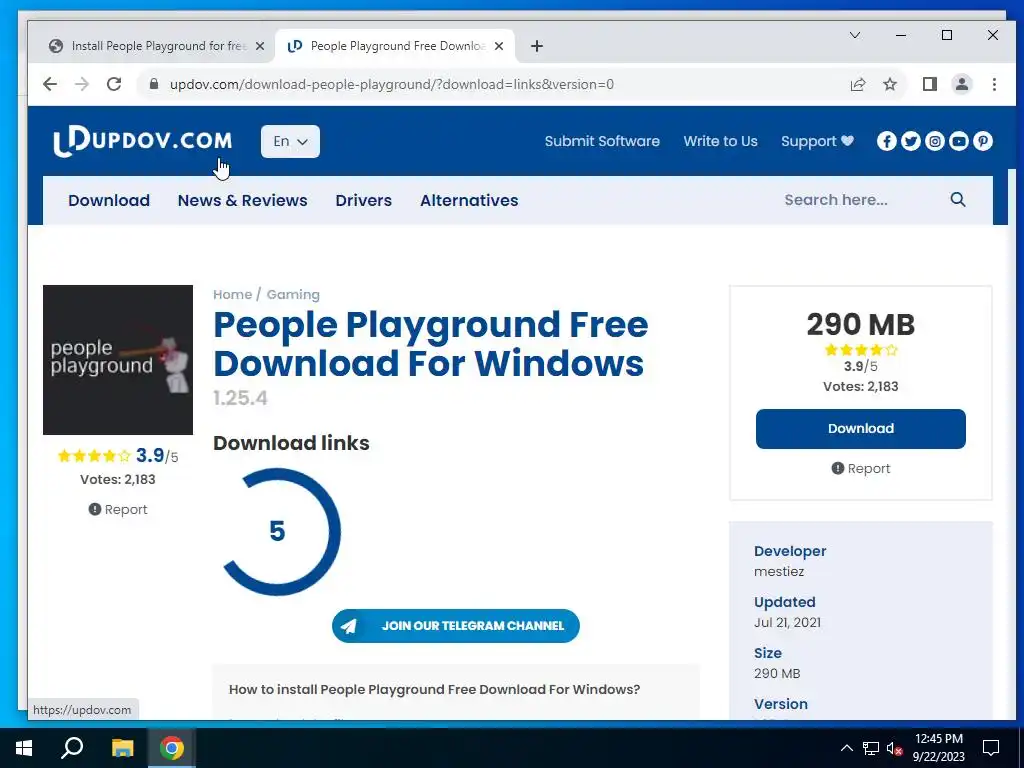Screen dimensions: 1024x768
Task: Click the countdown progress circle
Action: click(x=278, y=531)
